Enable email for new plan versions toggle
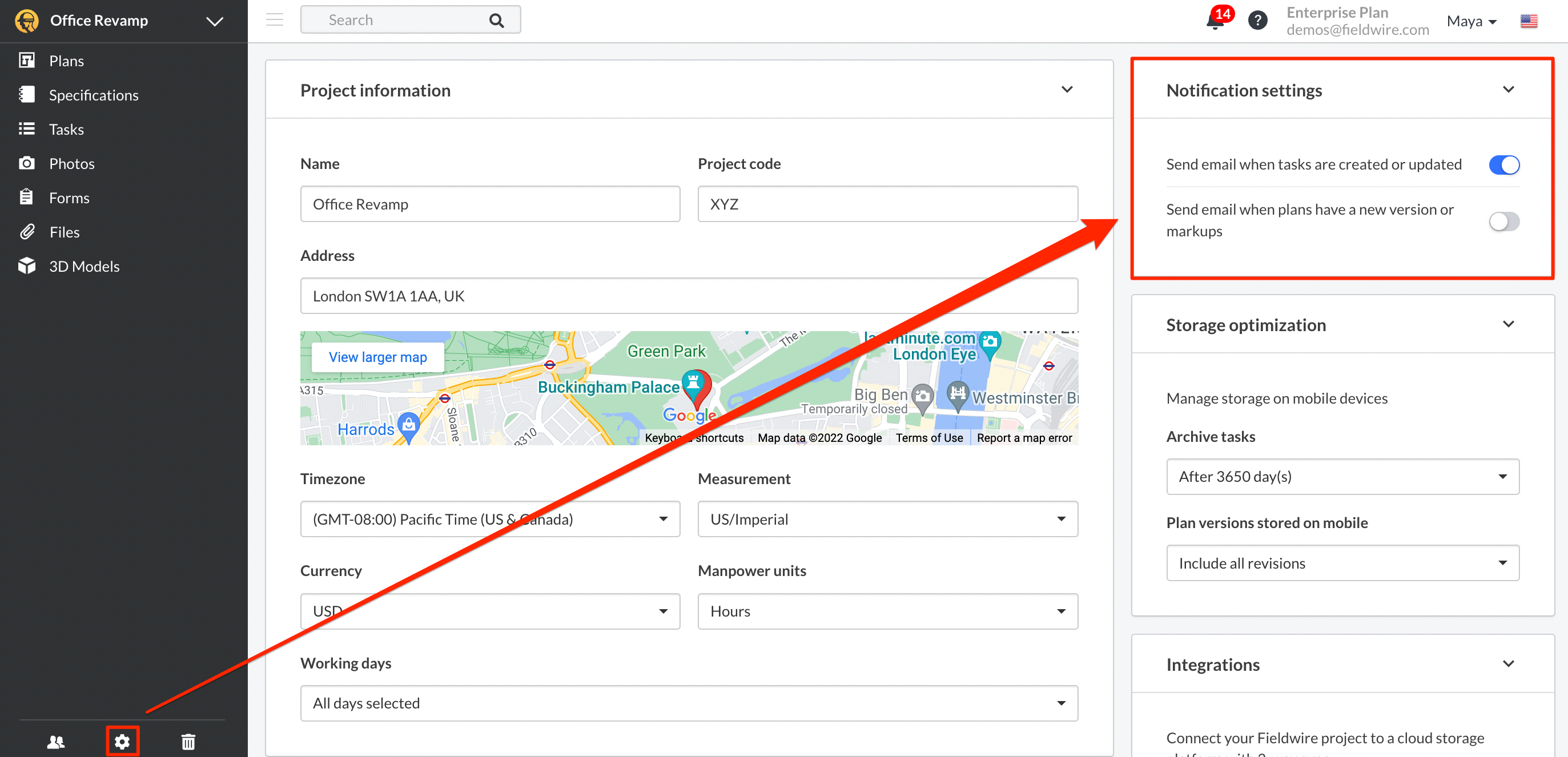Image resolution: width=1568 pixels, height=757 pixels. 1503,221
